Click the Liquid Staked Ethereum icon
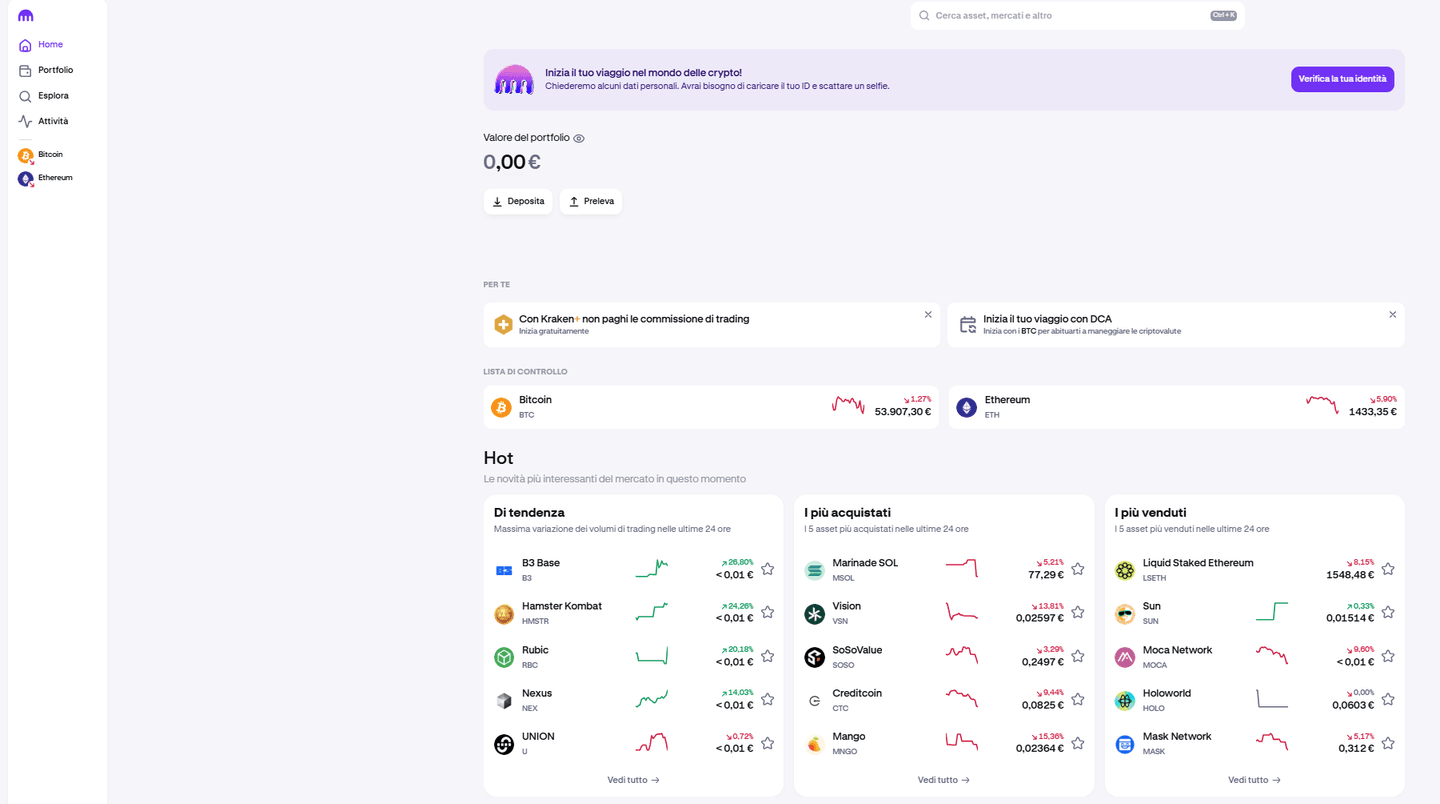1440x804 pixels. 1125,570
